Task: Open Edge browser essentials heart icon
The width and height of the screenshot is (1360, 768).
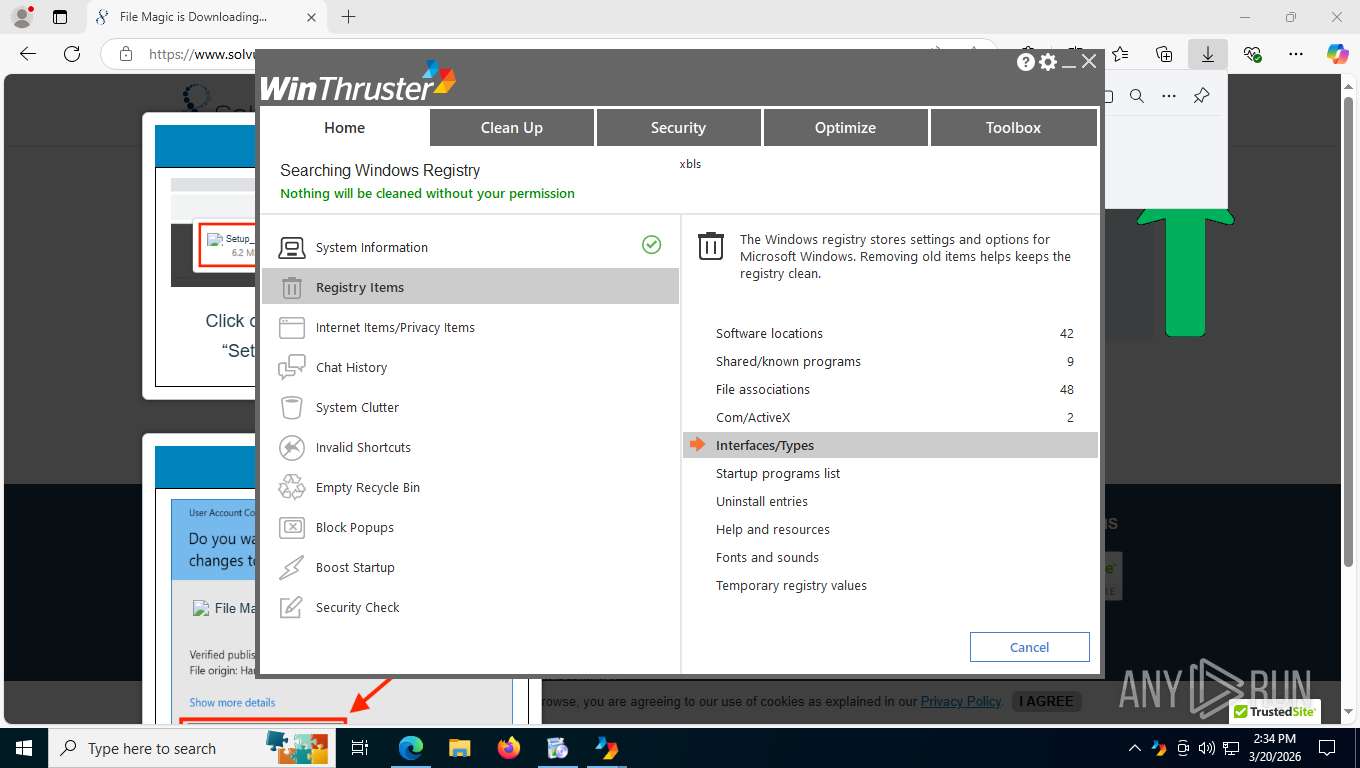Action: (1252, 54)
